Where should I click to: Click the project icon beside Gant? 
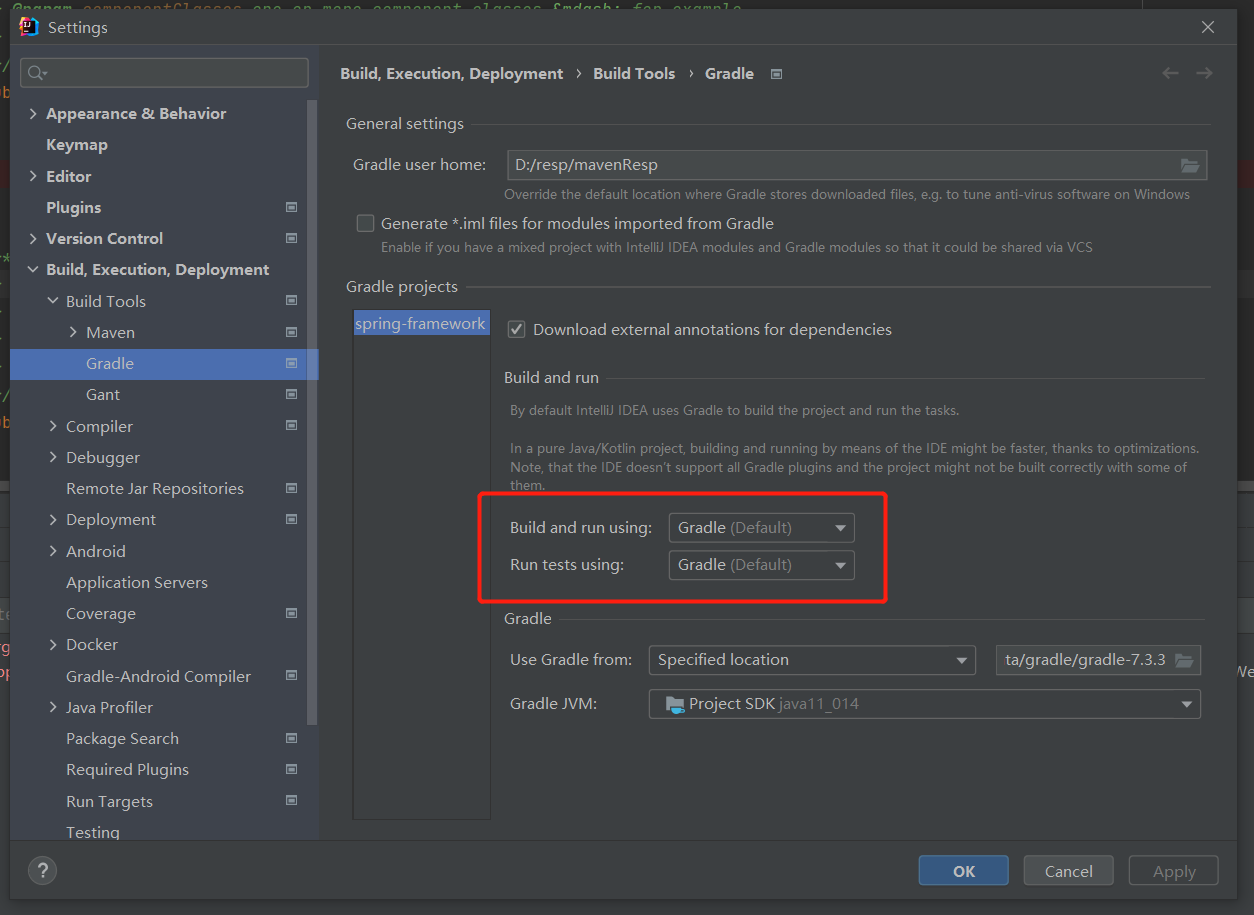click(x=291, y=394)
